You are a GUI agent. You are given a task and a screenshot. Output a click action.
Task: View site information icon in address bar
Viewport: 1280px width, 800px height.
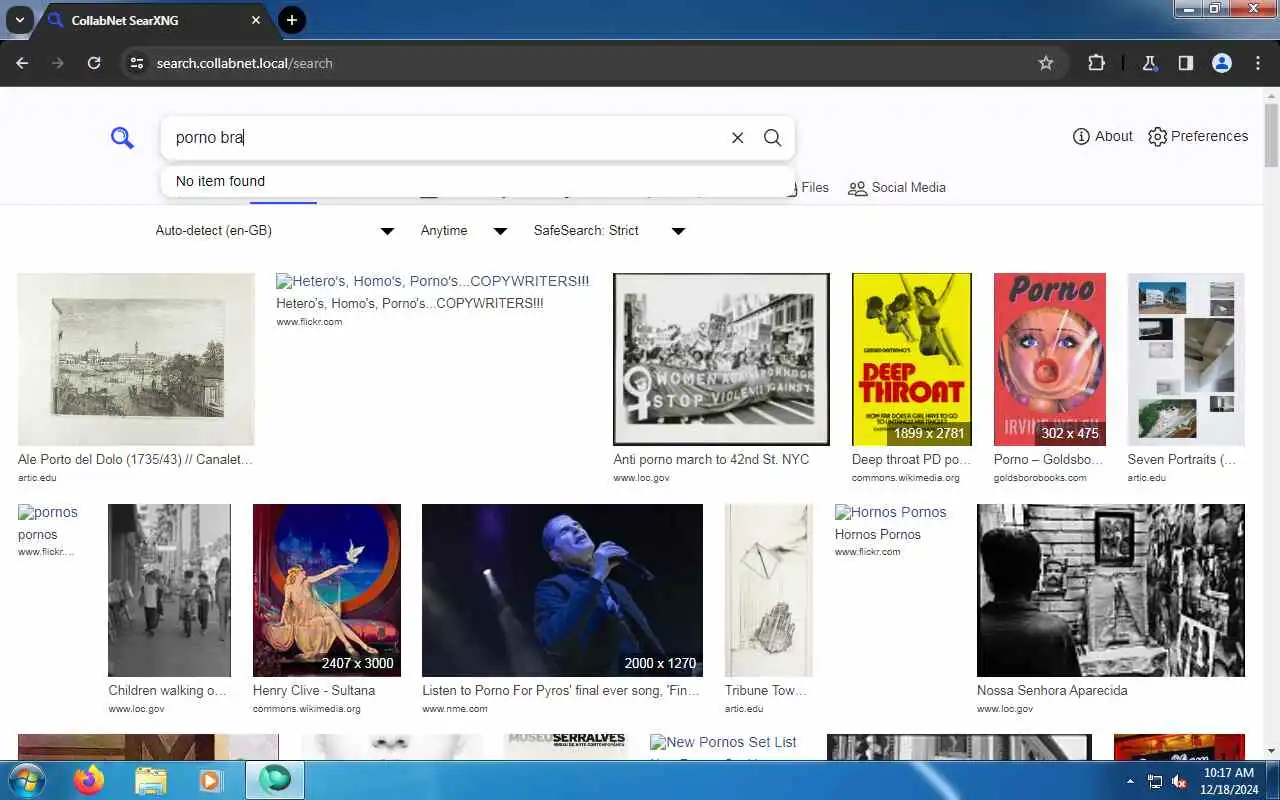coord(137,63)
